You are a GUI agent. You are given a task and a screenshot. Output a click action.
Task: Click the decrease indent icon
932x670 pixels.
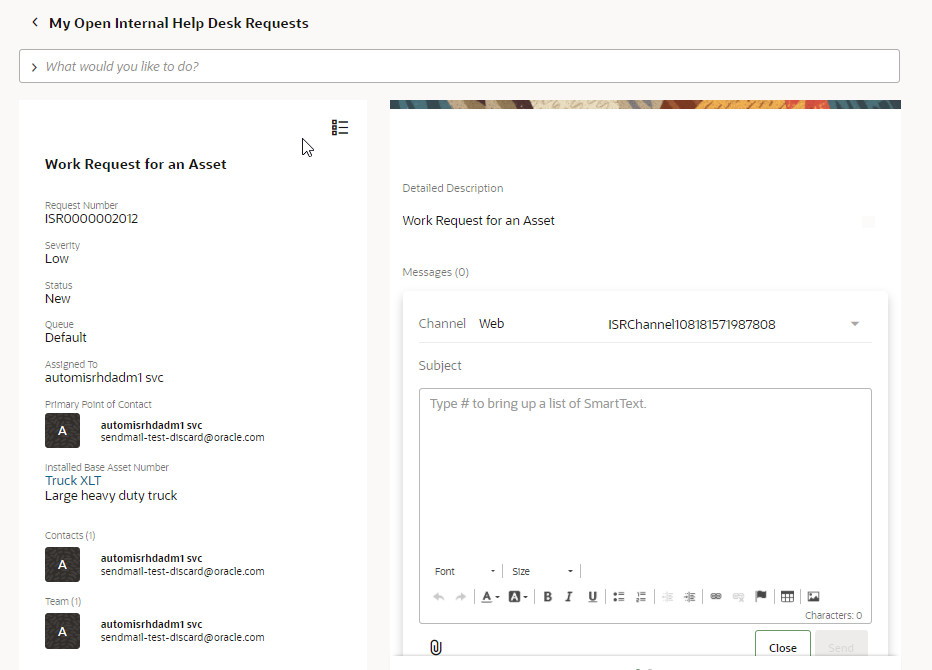coord(667,597)
